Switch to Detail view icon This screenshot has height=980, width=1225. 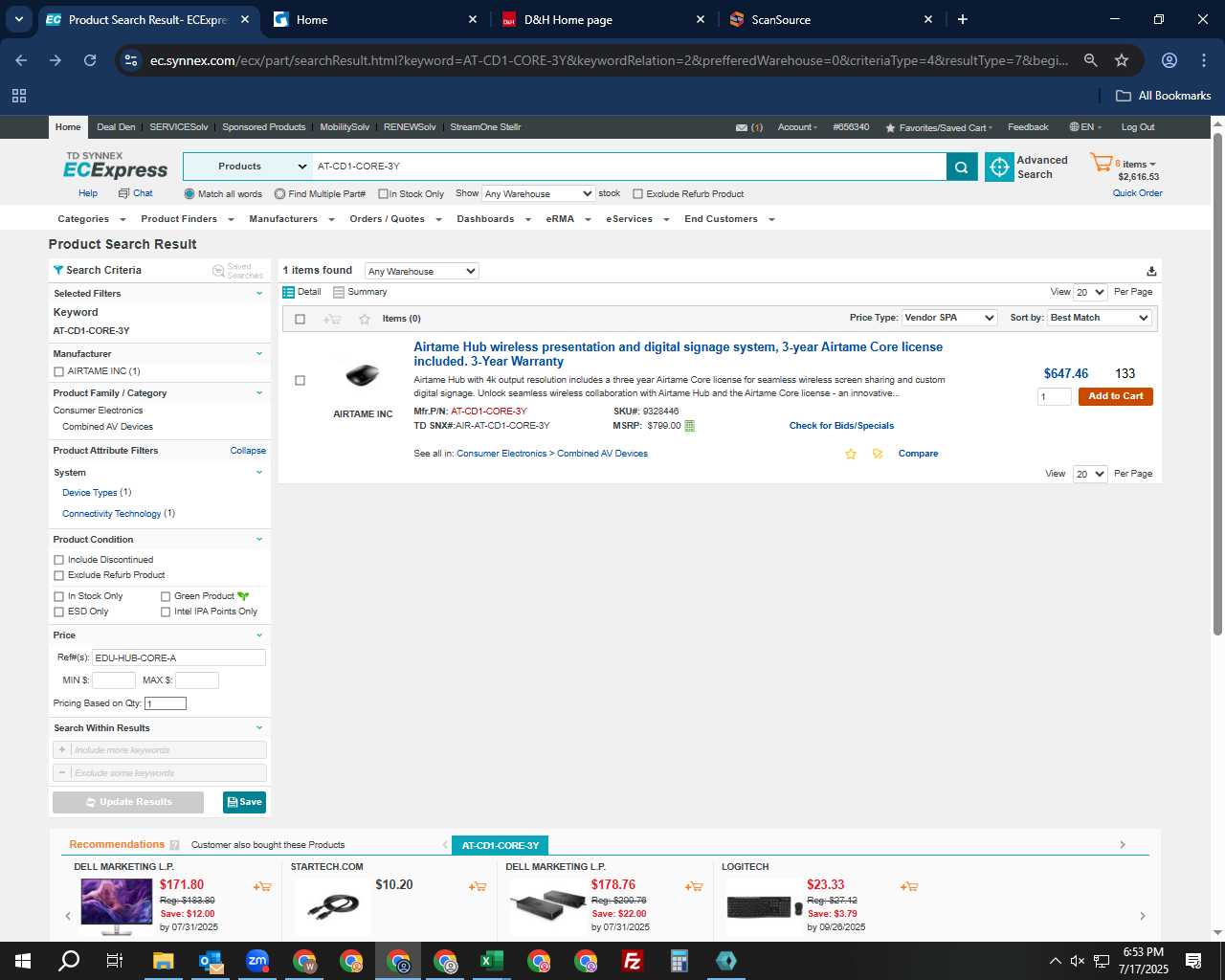[x=288, y=292]
